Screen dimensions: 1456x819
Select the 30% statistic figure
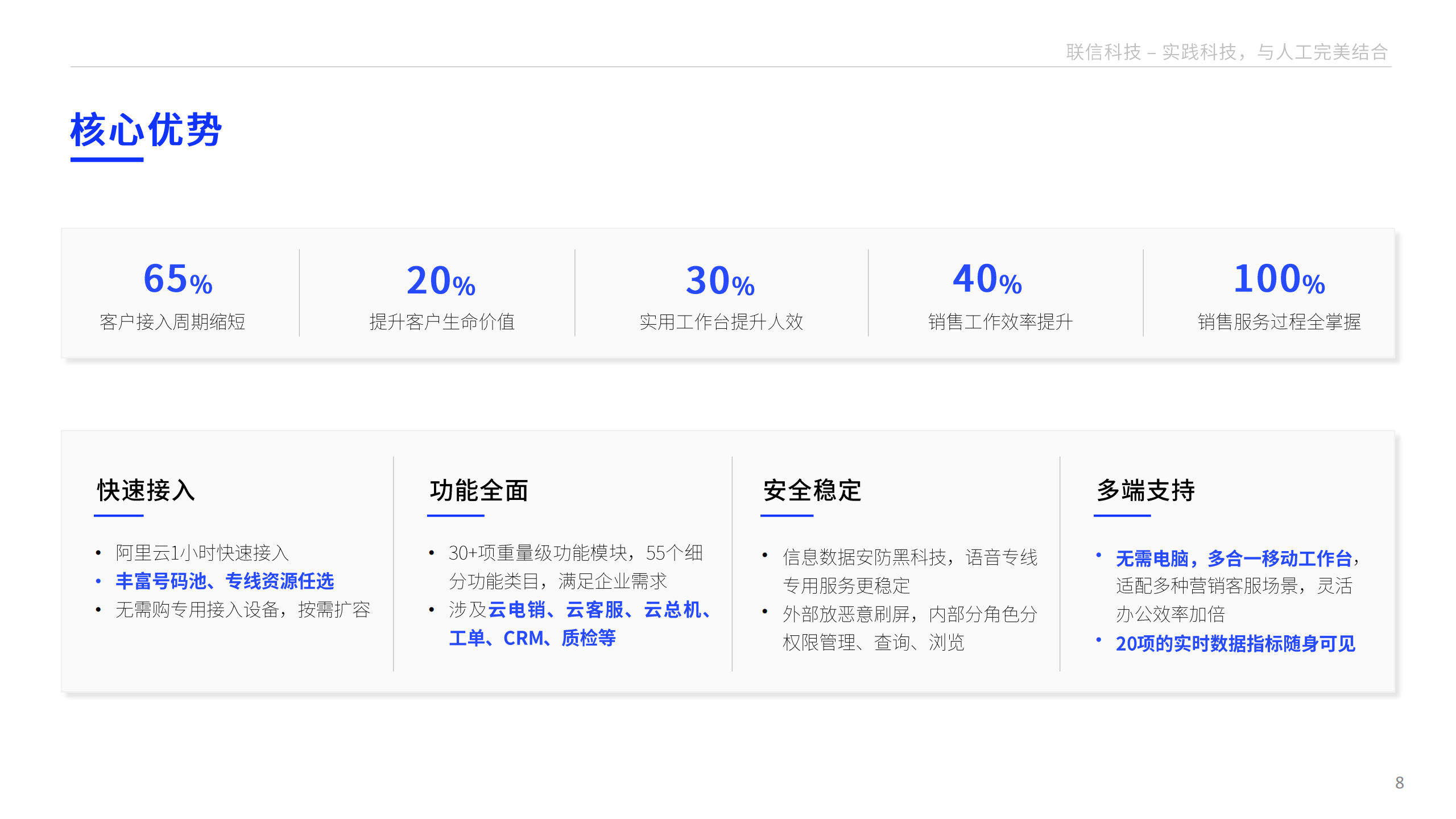pyautogui.click(x=720, y=281)
